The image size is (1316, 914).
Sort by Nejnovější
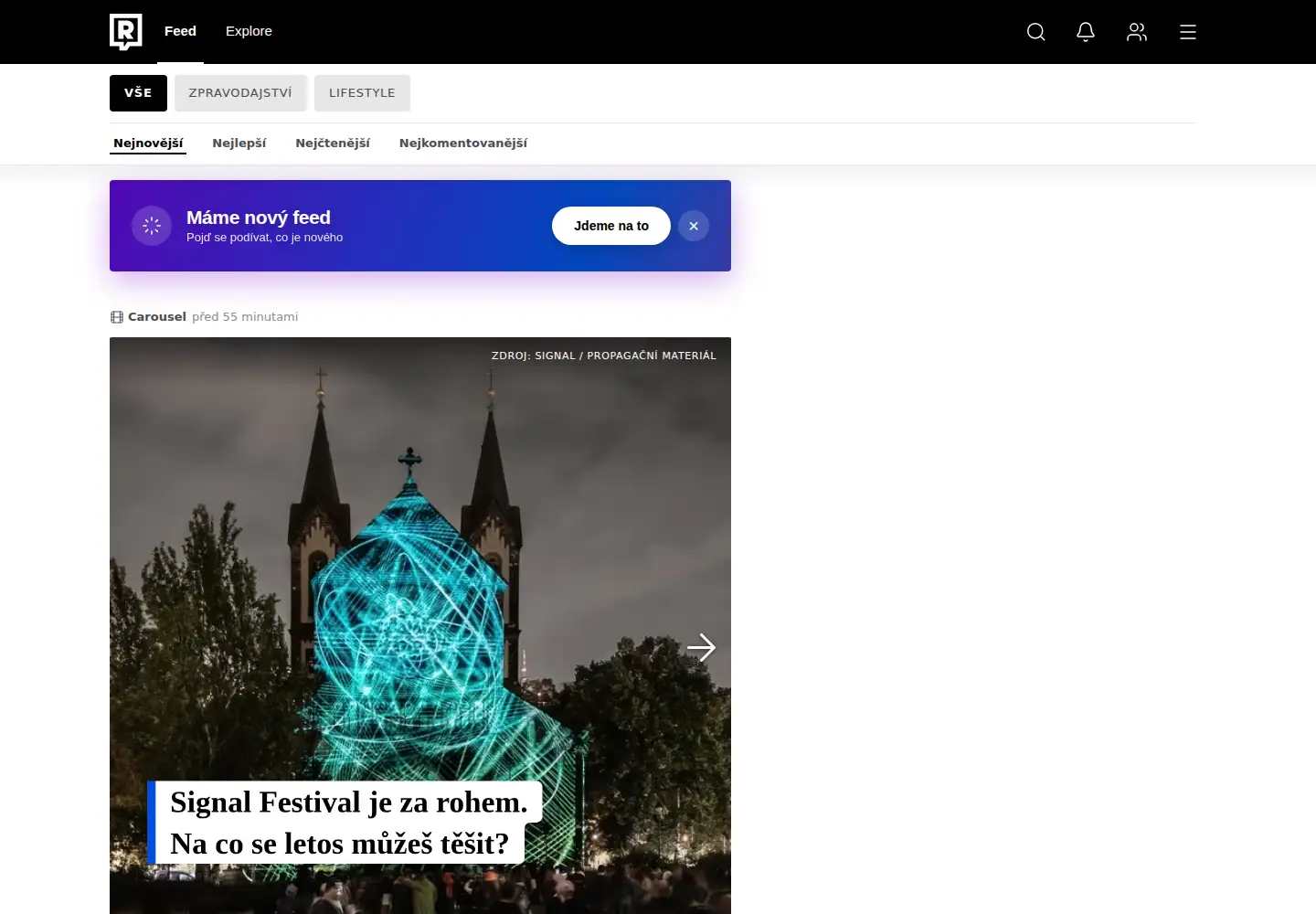click(148, 143)
